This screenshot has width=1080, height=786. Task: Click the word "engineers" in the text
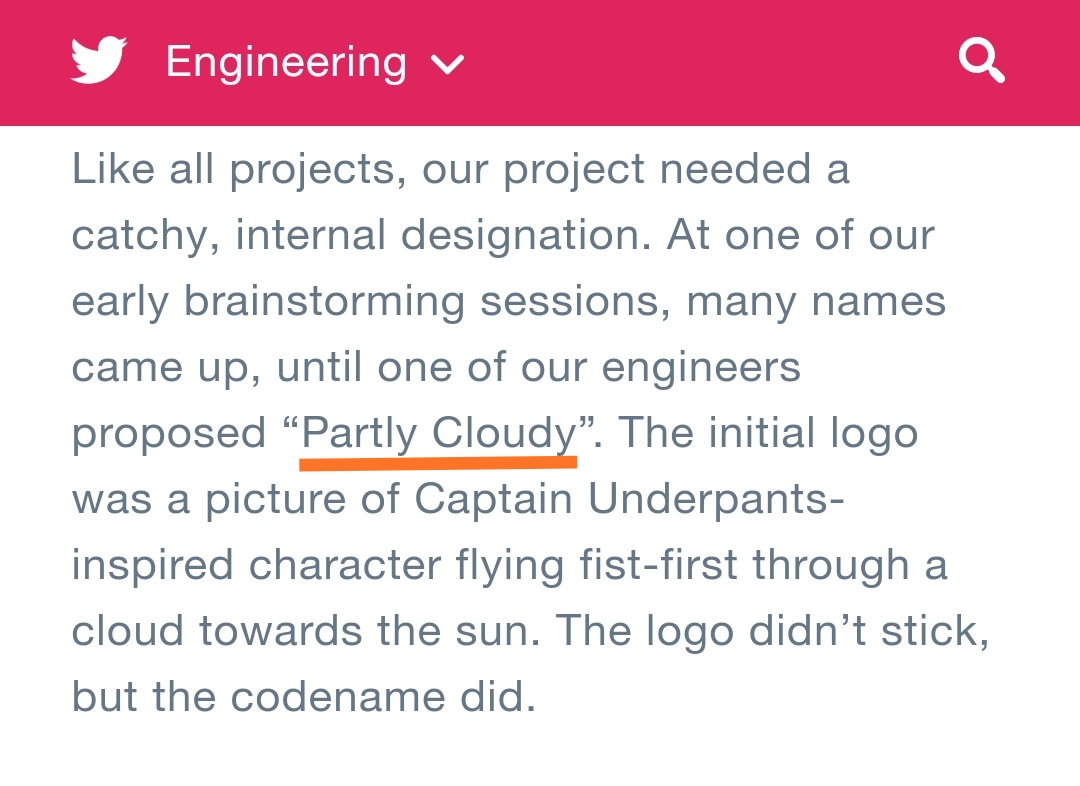click(x=701, y=368)
